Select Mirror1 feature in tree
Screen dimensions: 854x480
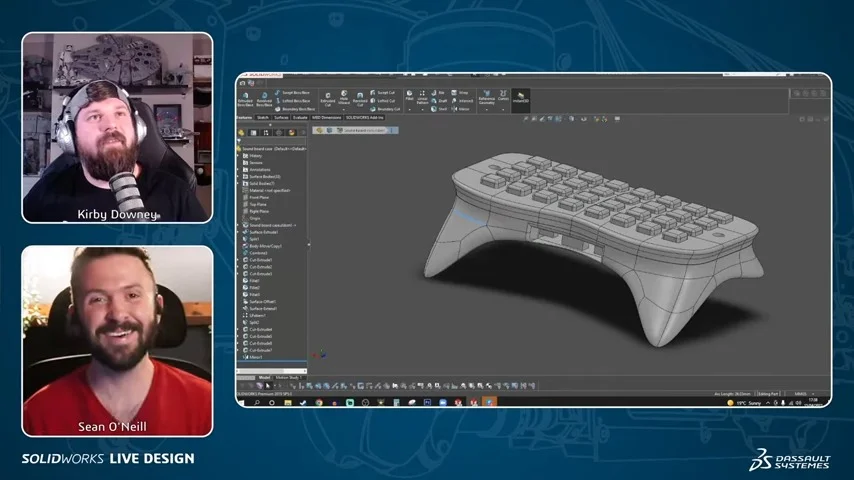(253, 357)
